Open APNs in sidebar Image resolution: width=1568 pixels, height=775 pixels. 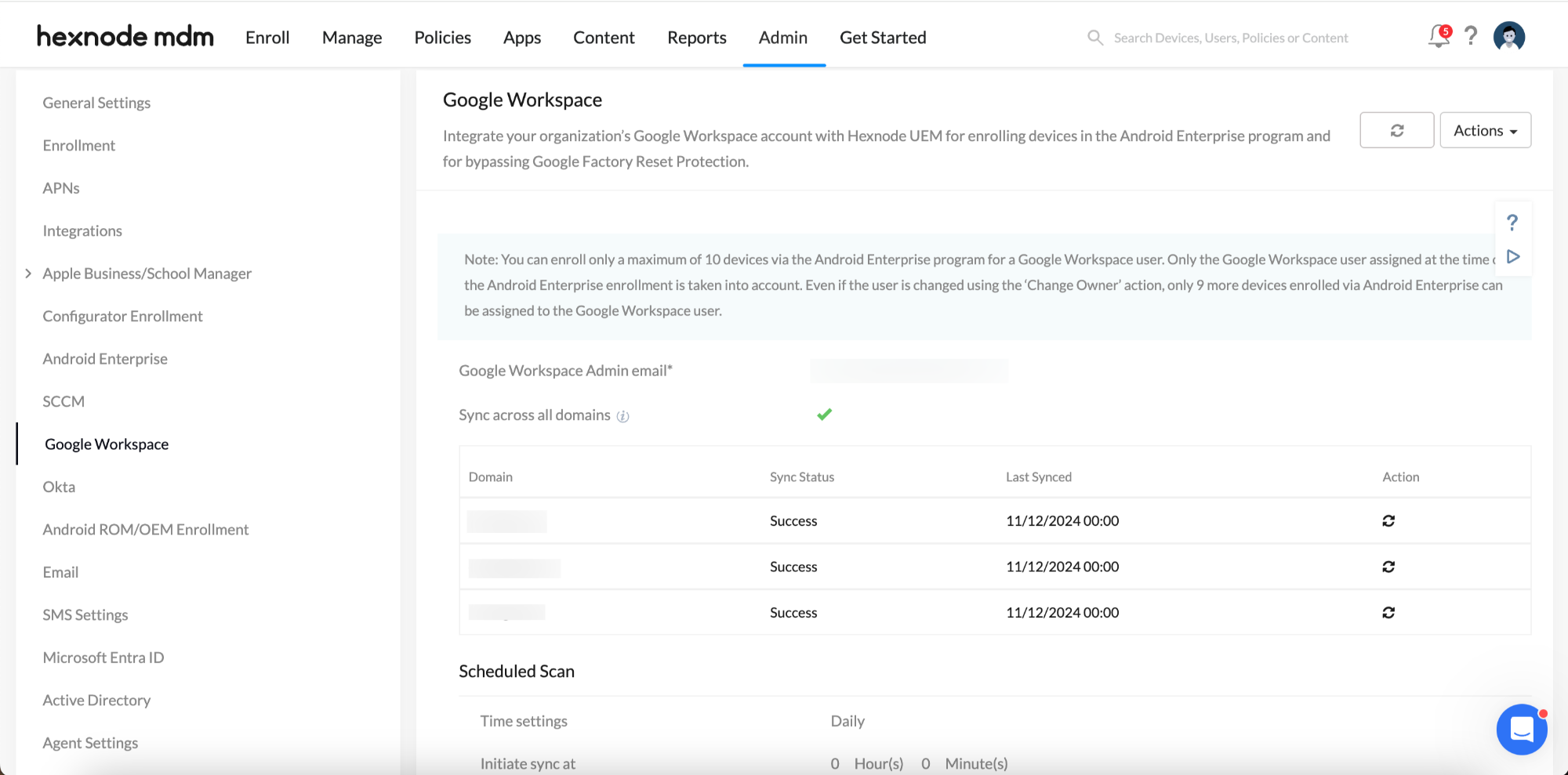tap(61, 188)
